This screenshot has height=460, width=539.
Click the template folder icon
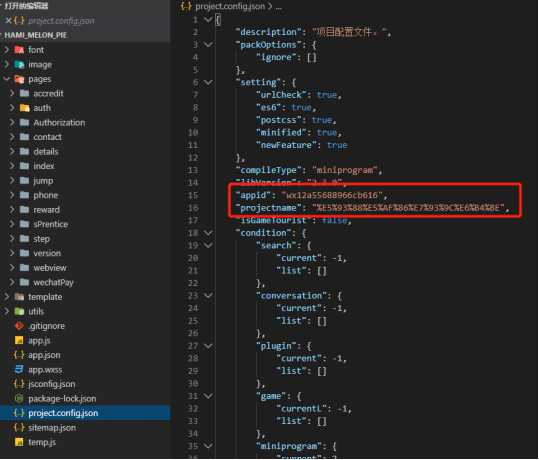pyautogui.click(x=19, y=297)
